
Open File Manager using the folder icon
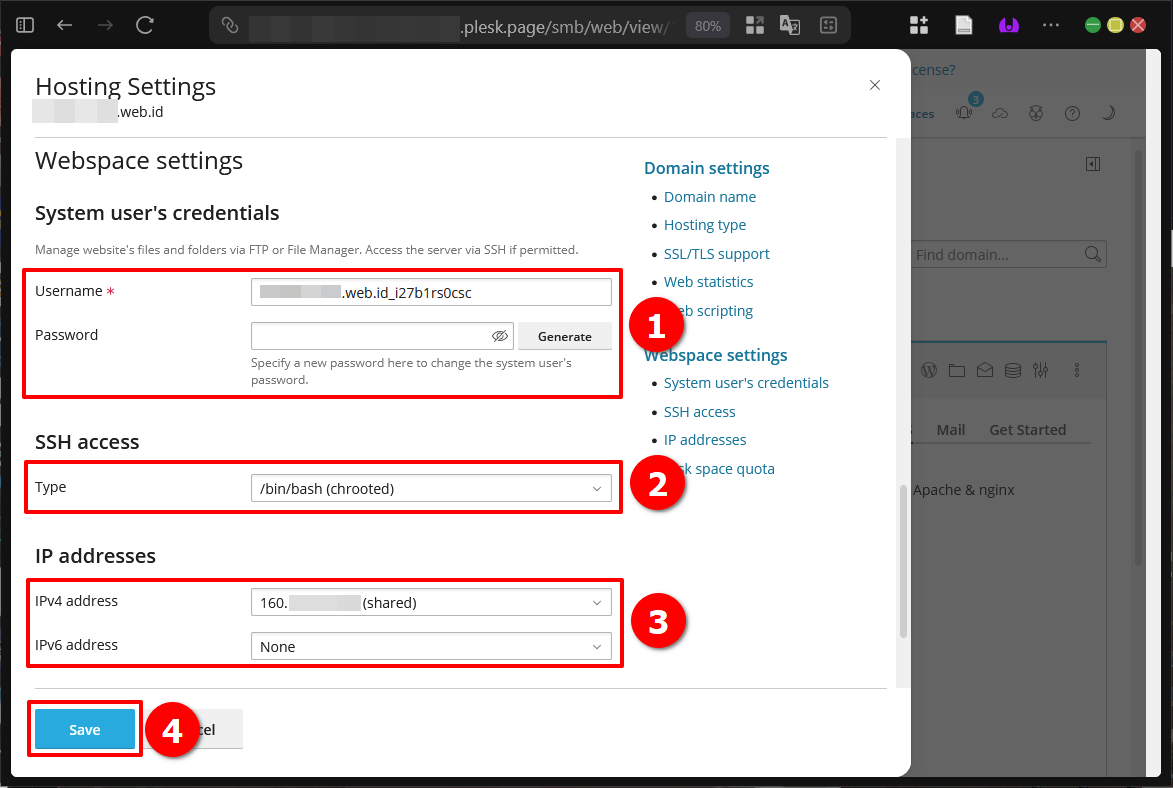[x=956, y=369]
